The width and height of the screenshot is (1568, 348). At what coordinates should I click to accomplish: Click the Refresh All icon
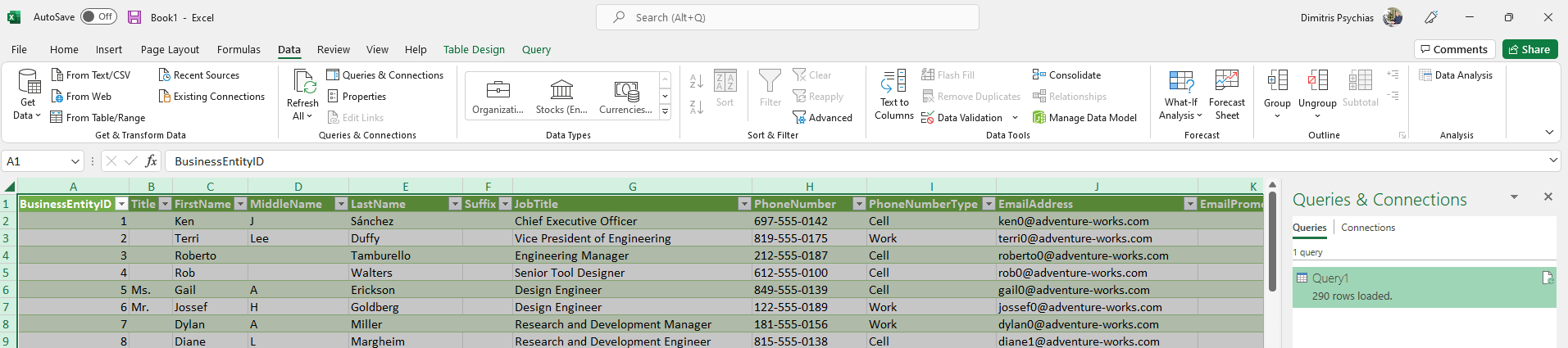coord(303,83)
